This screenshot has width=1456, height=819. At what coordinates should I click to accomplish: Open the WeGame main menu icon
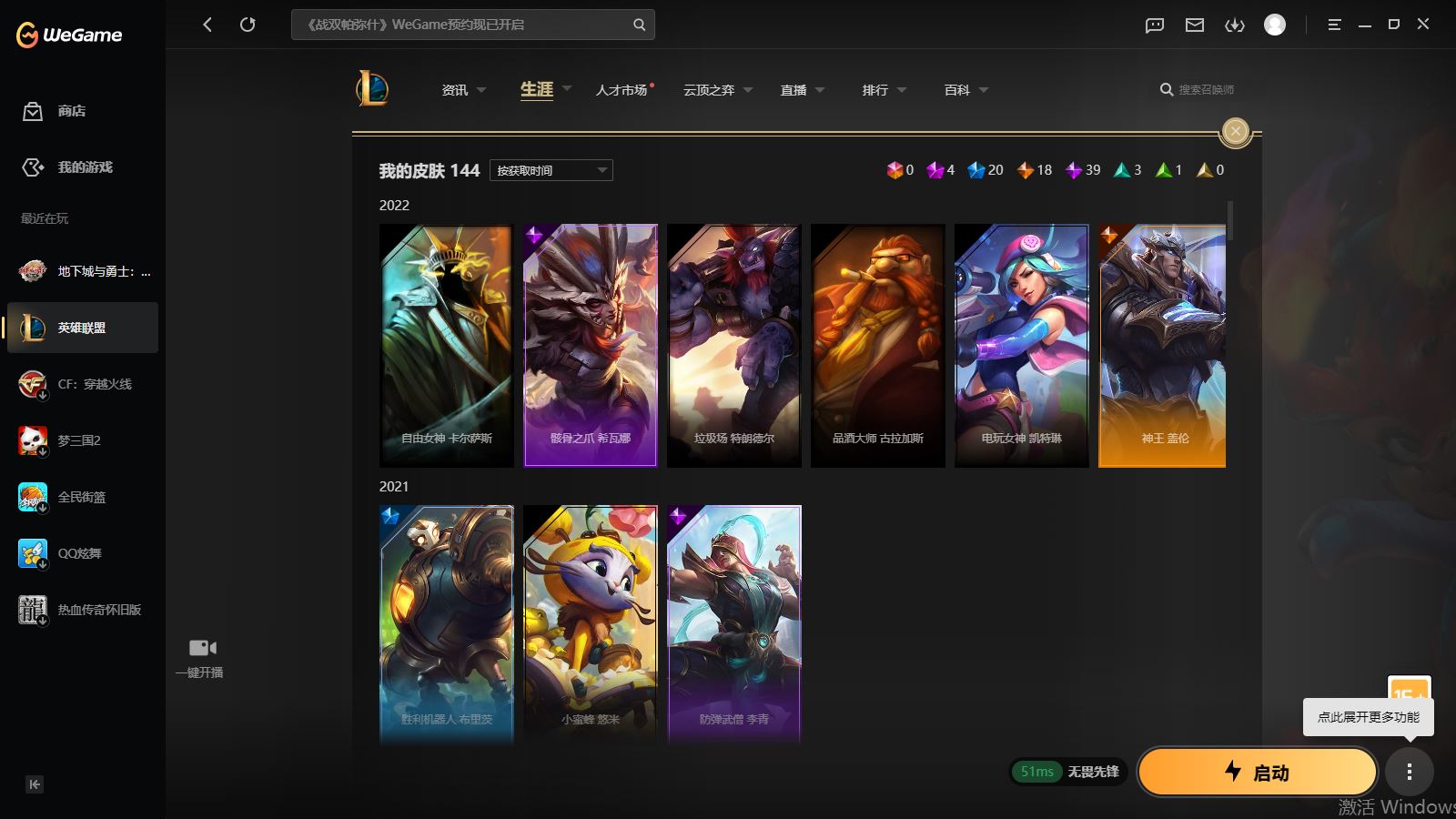tap(1334, 25)
